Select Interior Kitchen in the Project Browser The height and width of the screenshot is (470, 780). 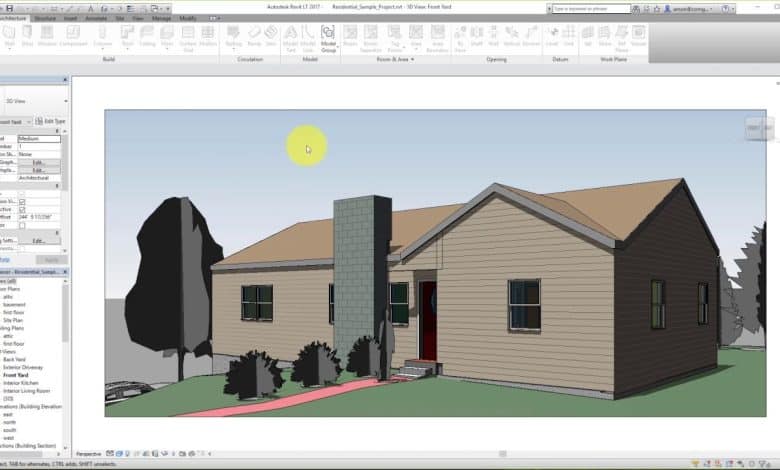tap(20, 383)
